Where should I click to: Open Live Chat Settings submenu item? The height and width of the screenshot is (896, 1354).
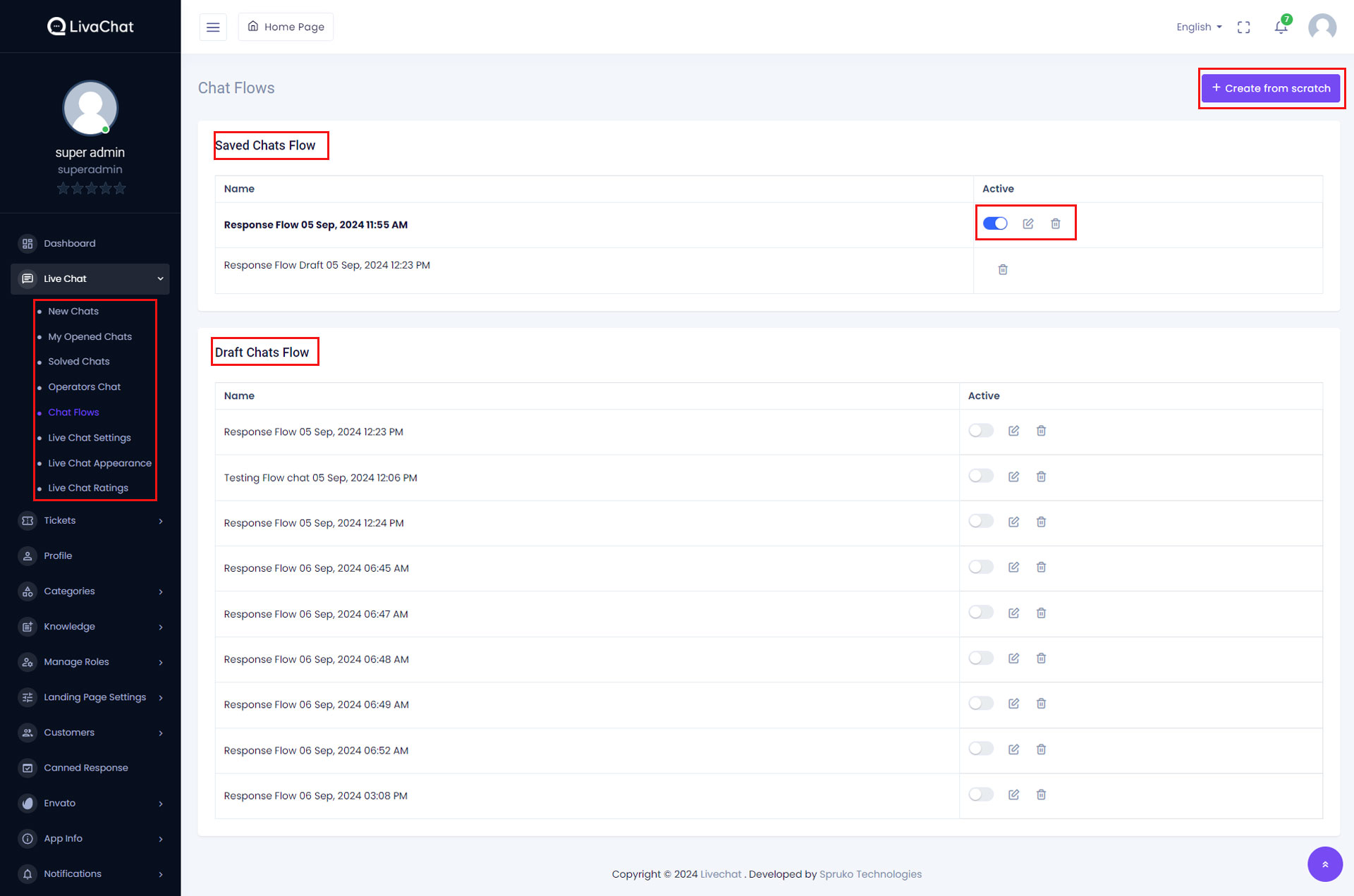click(x=90, y=438)
